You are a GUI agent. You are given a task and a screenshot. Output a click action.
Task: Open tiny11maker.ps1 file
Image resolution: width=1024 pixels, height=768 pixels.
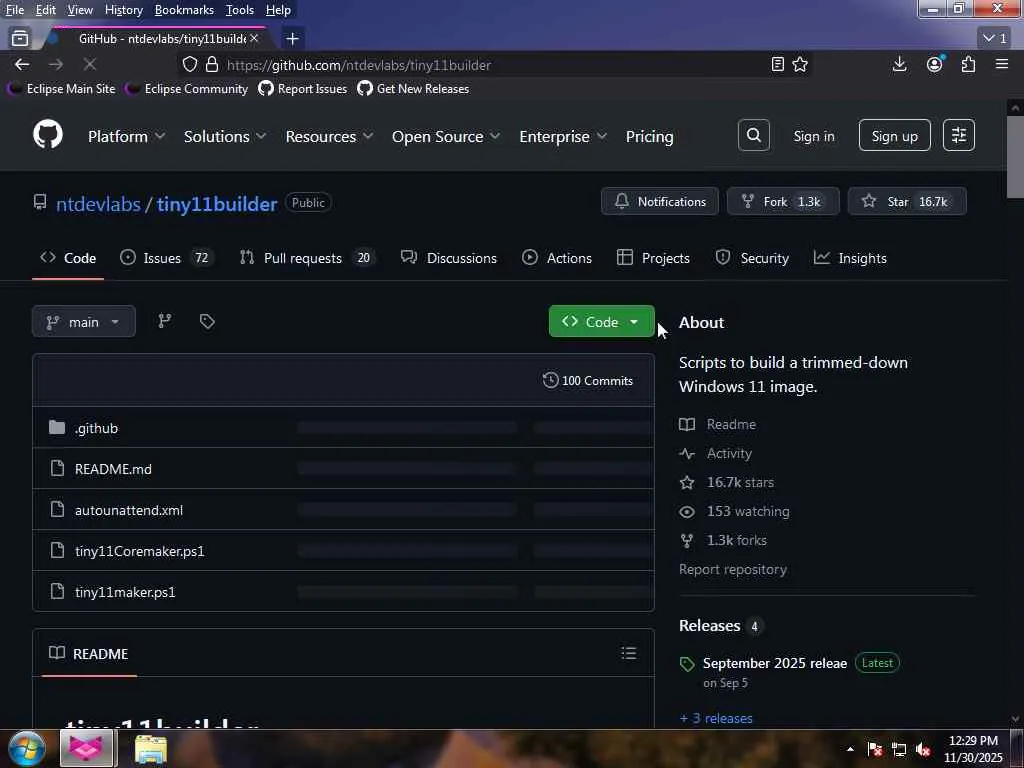point(125,592)
